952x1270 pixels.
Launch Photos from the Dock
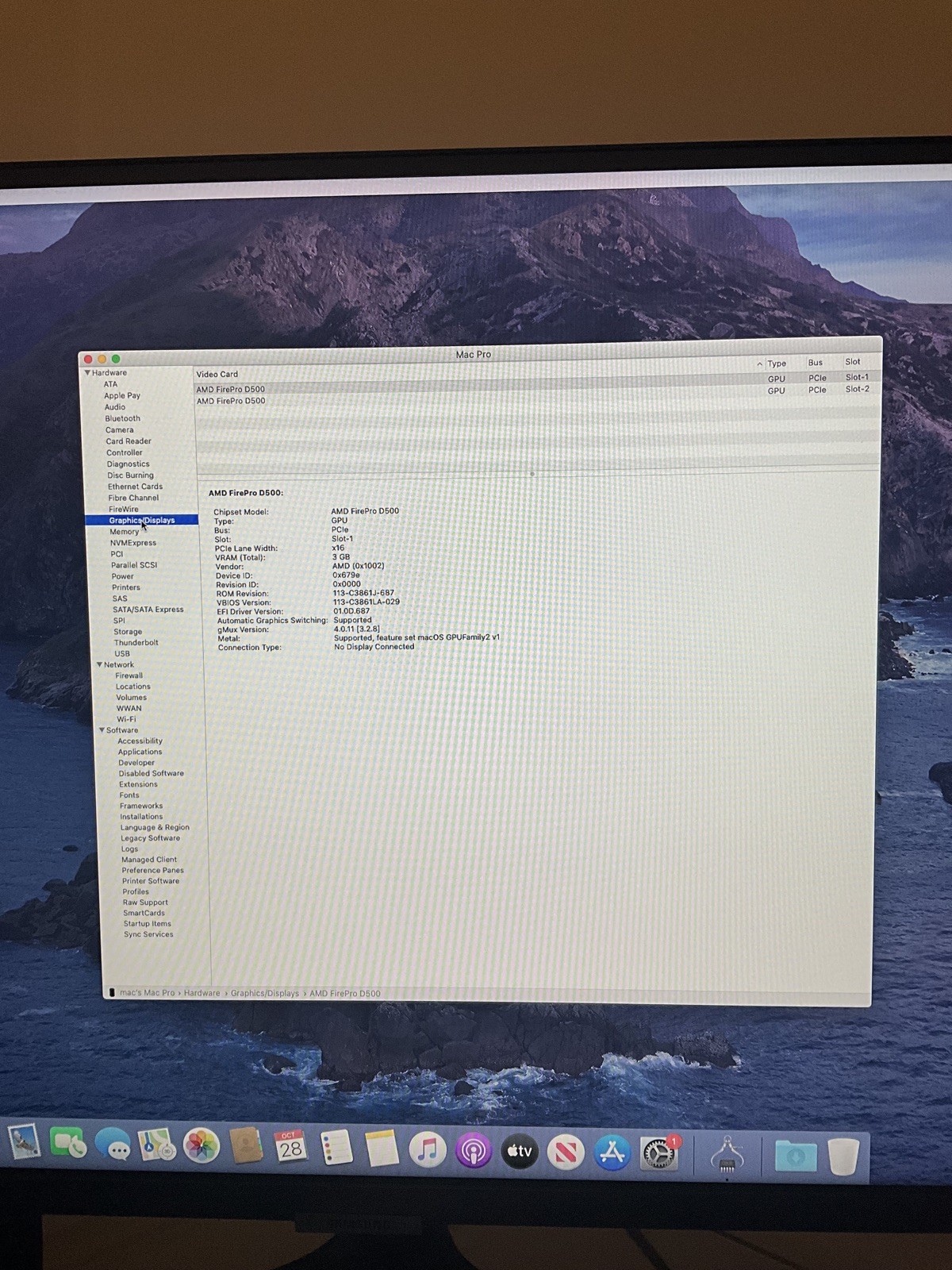202,1147
